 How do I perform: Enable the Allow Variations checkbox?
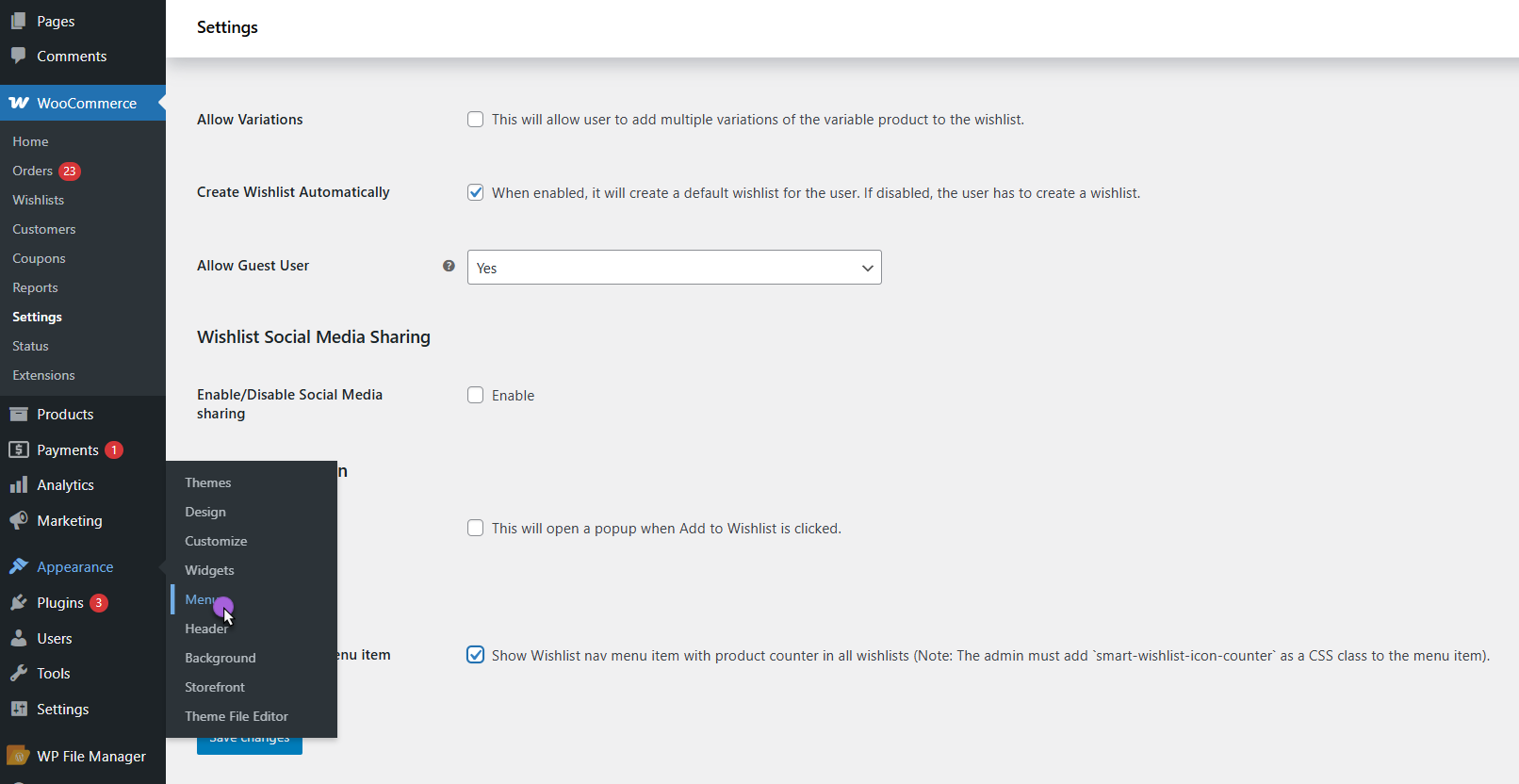[x=476, y=120]
